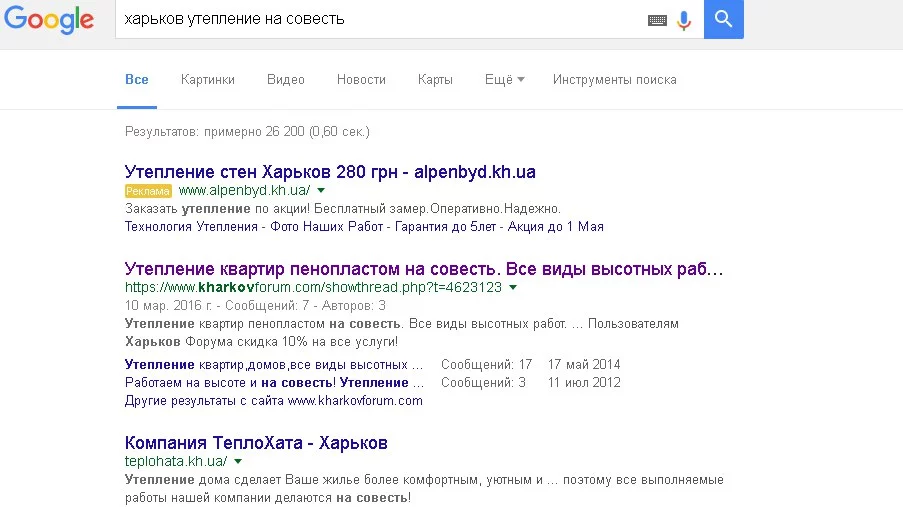Open sub-result Утепление квартир,домов,все виды высотных
This screenshot has height=507, width=903.
pyautogui.click(x=274, y=365)
